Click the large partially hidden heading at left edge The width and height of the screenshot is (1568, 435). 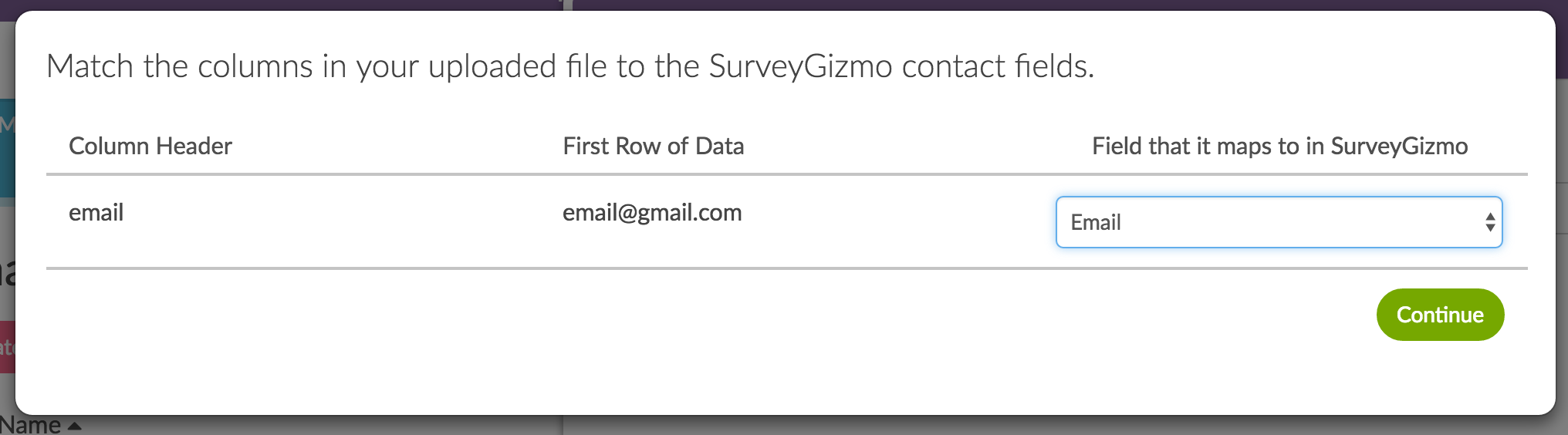click(7, 271)
